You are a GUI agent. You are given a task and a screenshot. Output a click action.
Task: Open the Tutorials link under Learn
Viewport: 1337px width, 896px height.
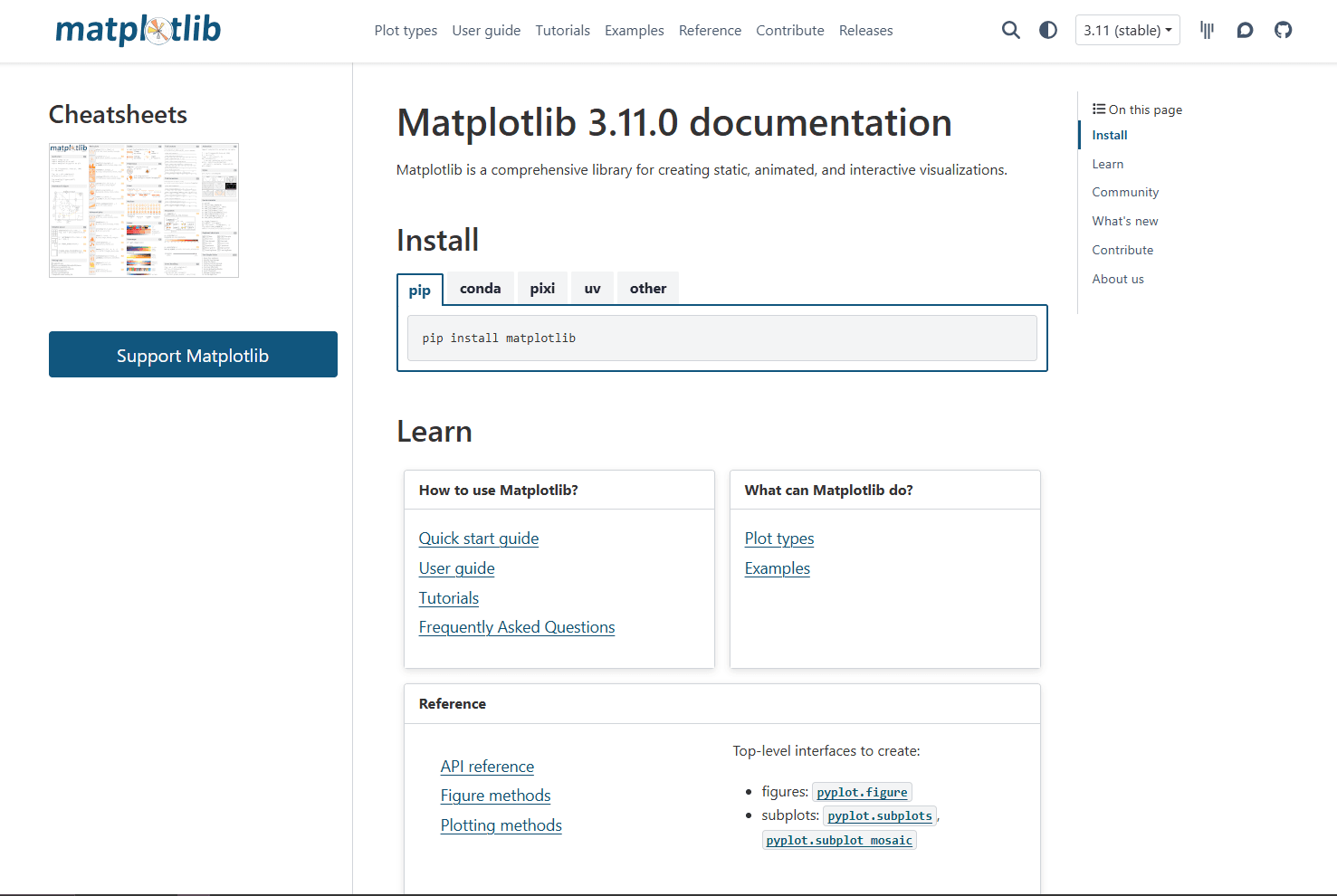(449, 598)
